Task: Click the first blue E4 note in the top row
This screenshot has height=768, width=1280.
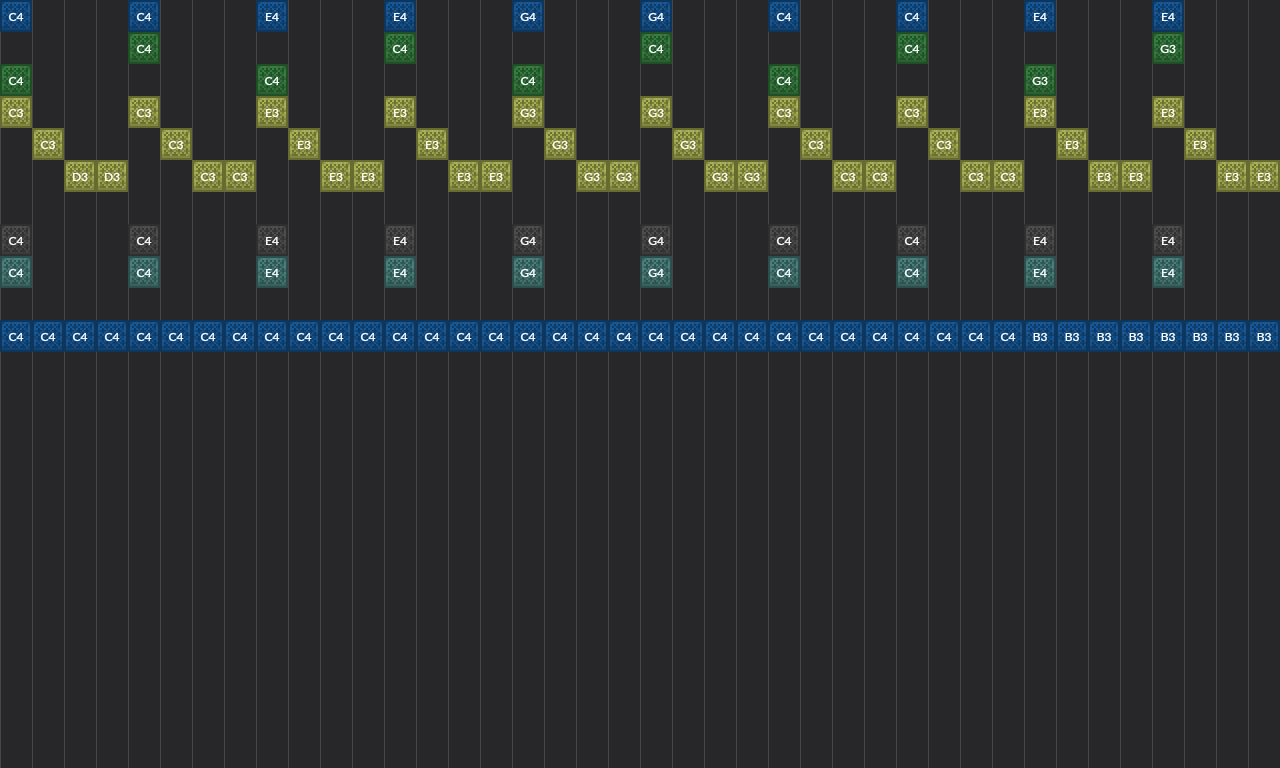Action: pos(272,16)
